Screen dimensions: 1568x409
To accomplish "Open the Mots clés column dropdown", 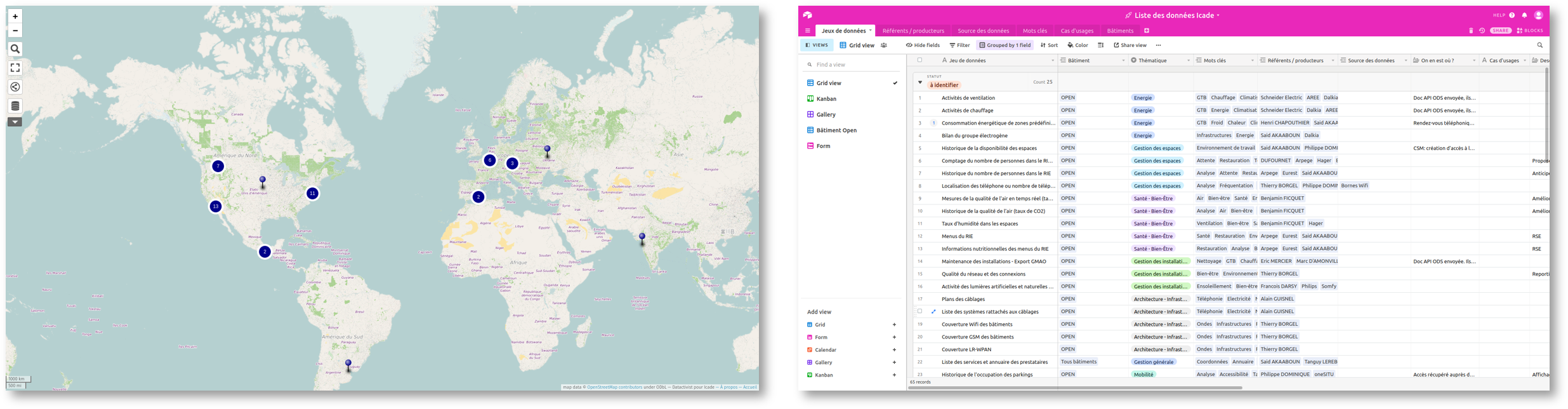I will 1252,61.
